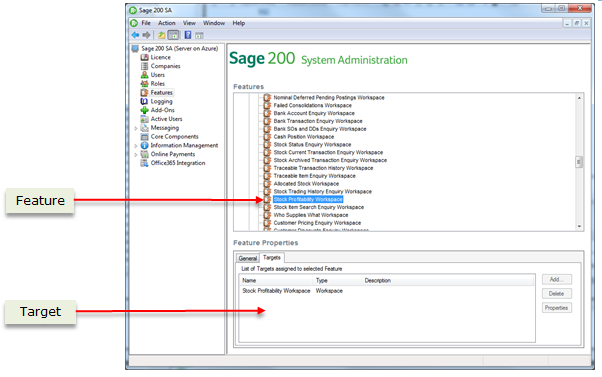This screenshot has height=377, width=602.
Task: Select the Messaging envelope icon
Action: tap(144, 128)
